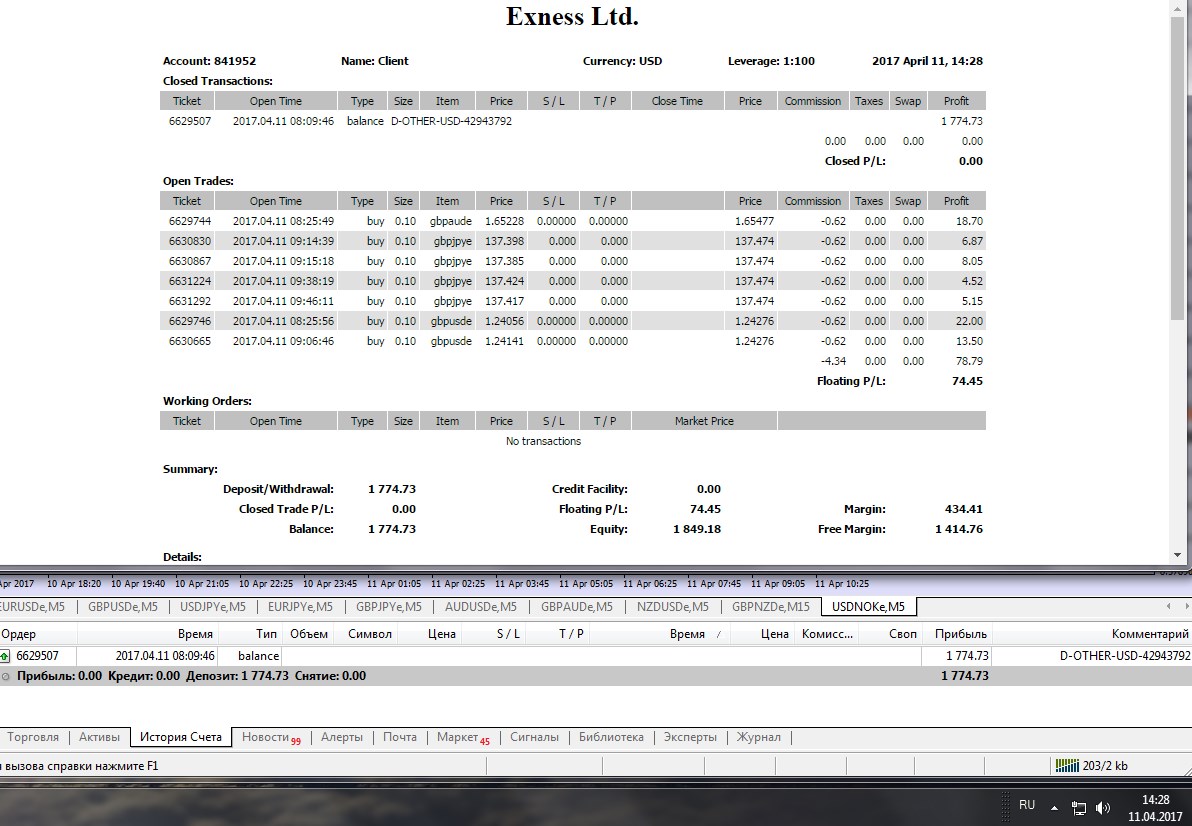This screenshot has height=826, width=1192.
Task: Switch to NZDUSDe,M5 chart tab
Action: (673, 606)
